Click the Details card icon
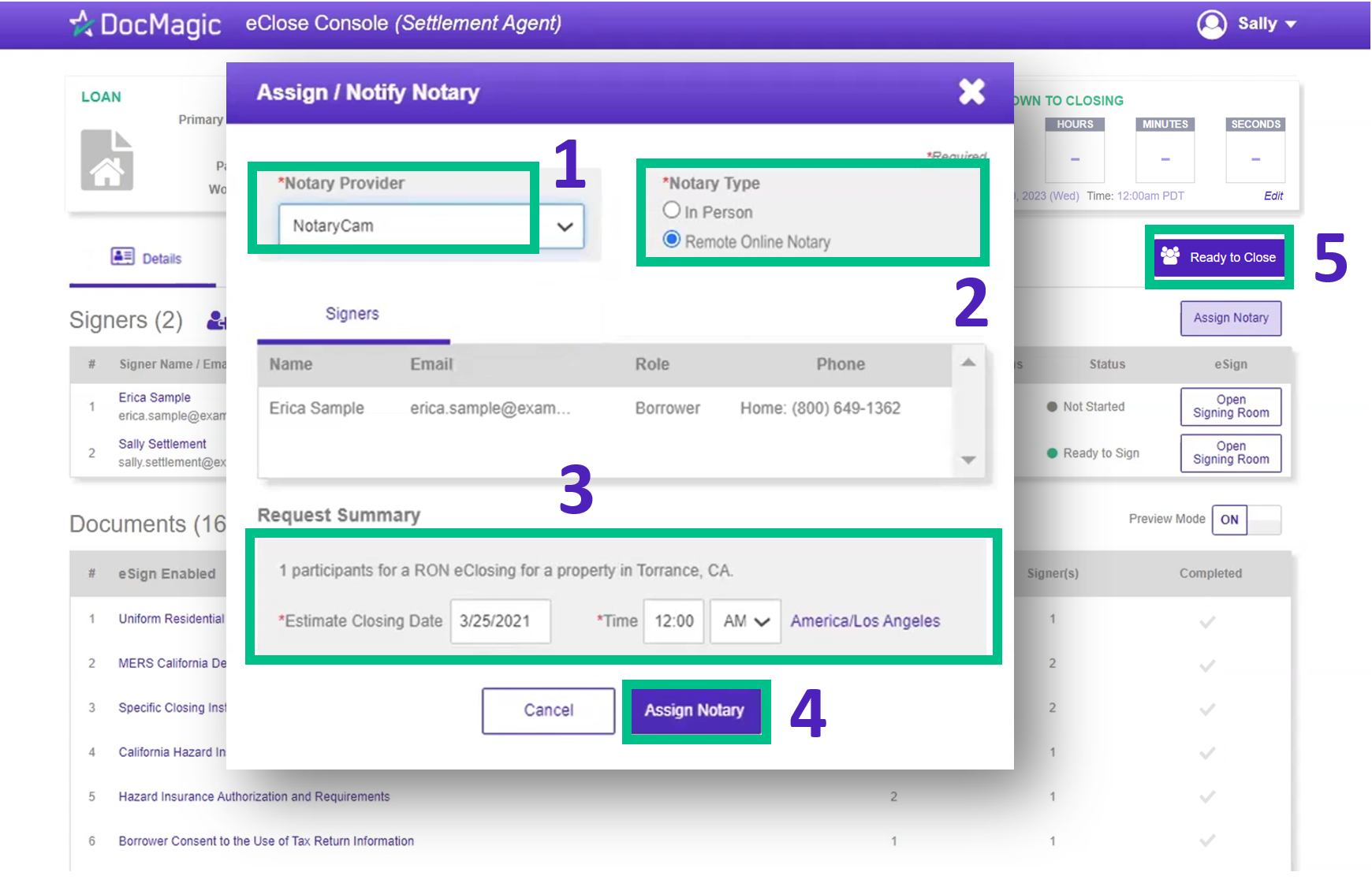1372x887 pixels. click(x=122, y=256)
